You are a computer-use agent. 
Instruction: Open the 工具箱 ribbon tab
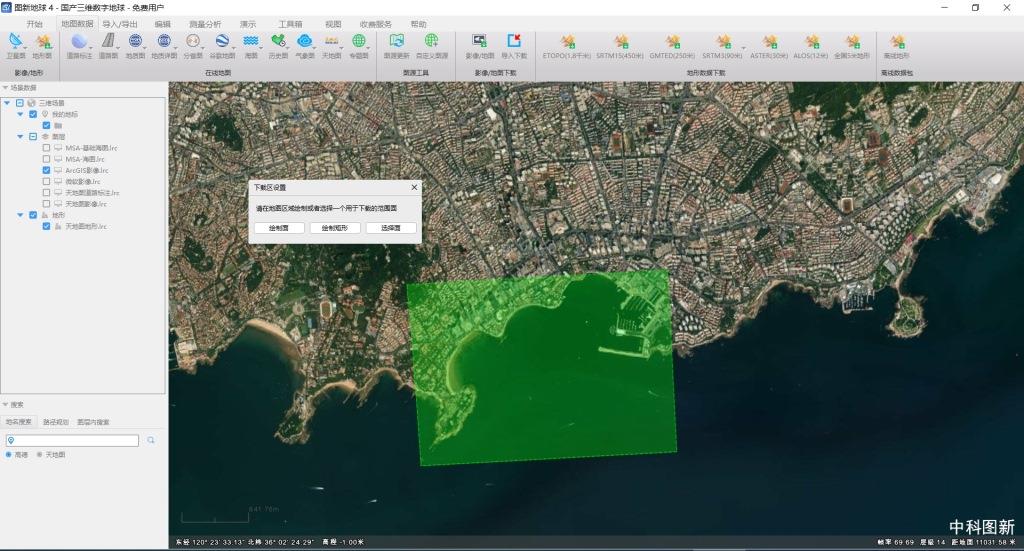click(290, 24)
